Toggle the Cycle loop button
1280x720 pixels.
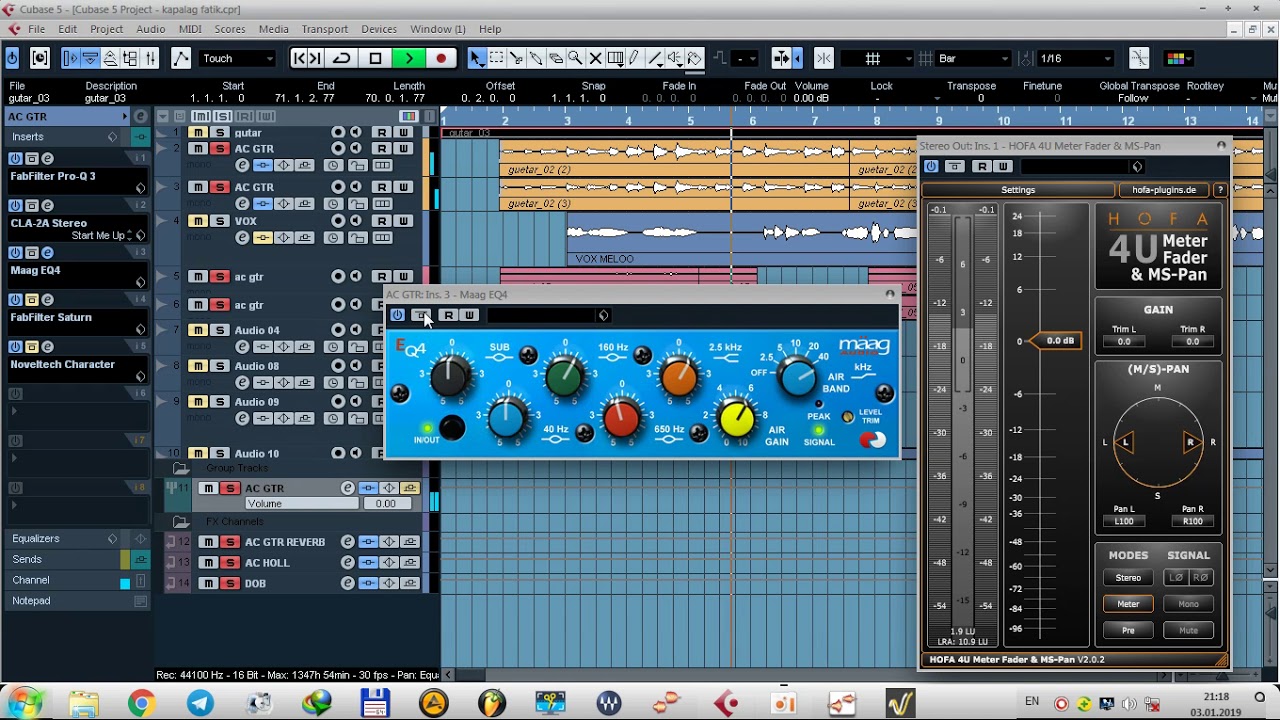tap(342, 58)
